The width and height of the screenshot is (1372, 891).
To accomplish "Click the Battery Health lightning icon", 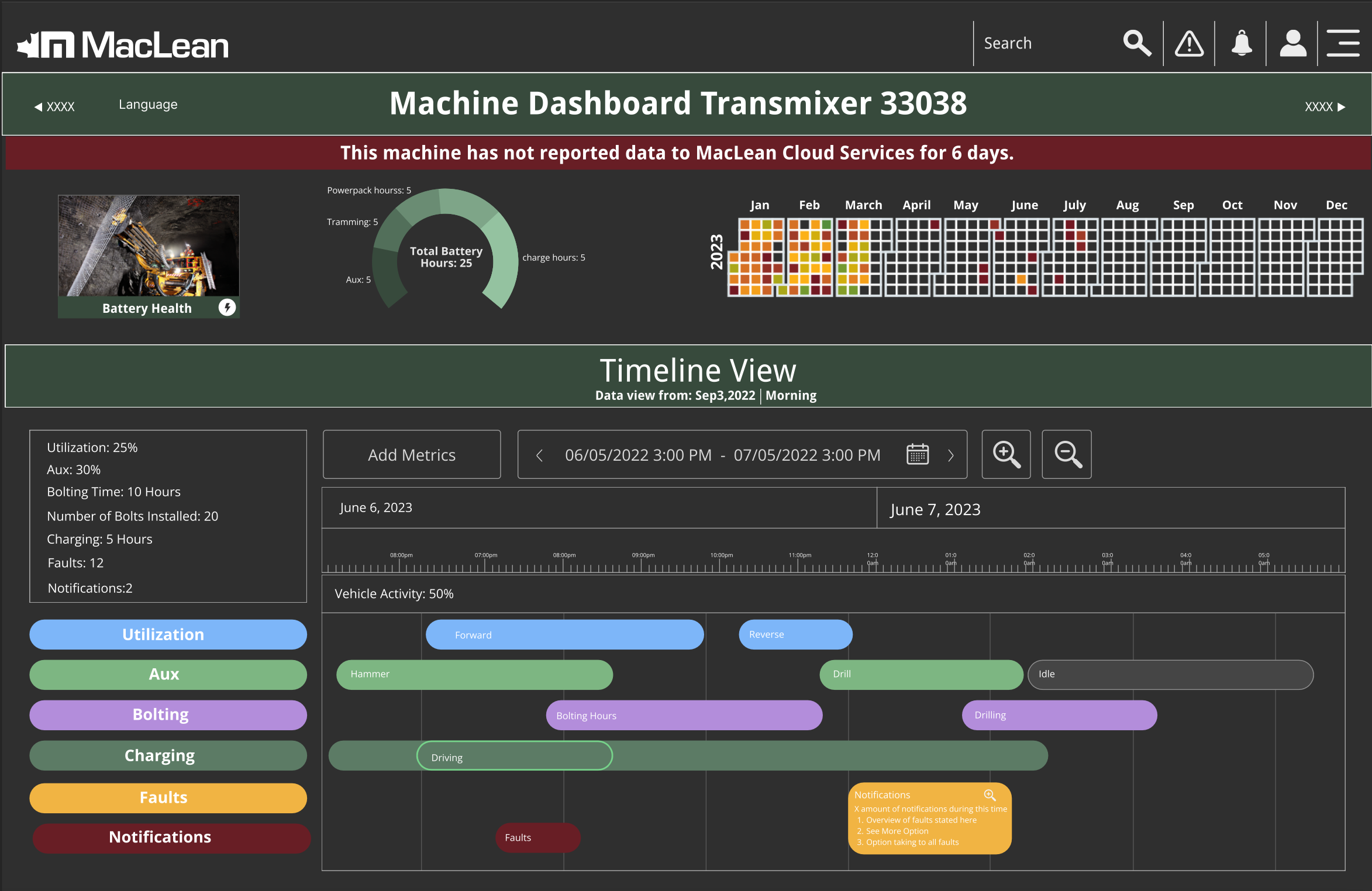I will (227, 308).
